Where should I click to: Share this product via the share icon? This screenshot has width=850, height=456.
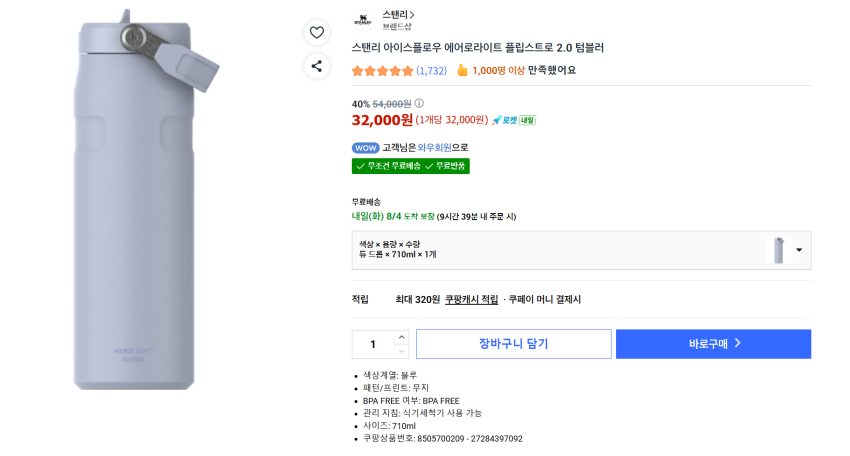[x=317, y=66]
